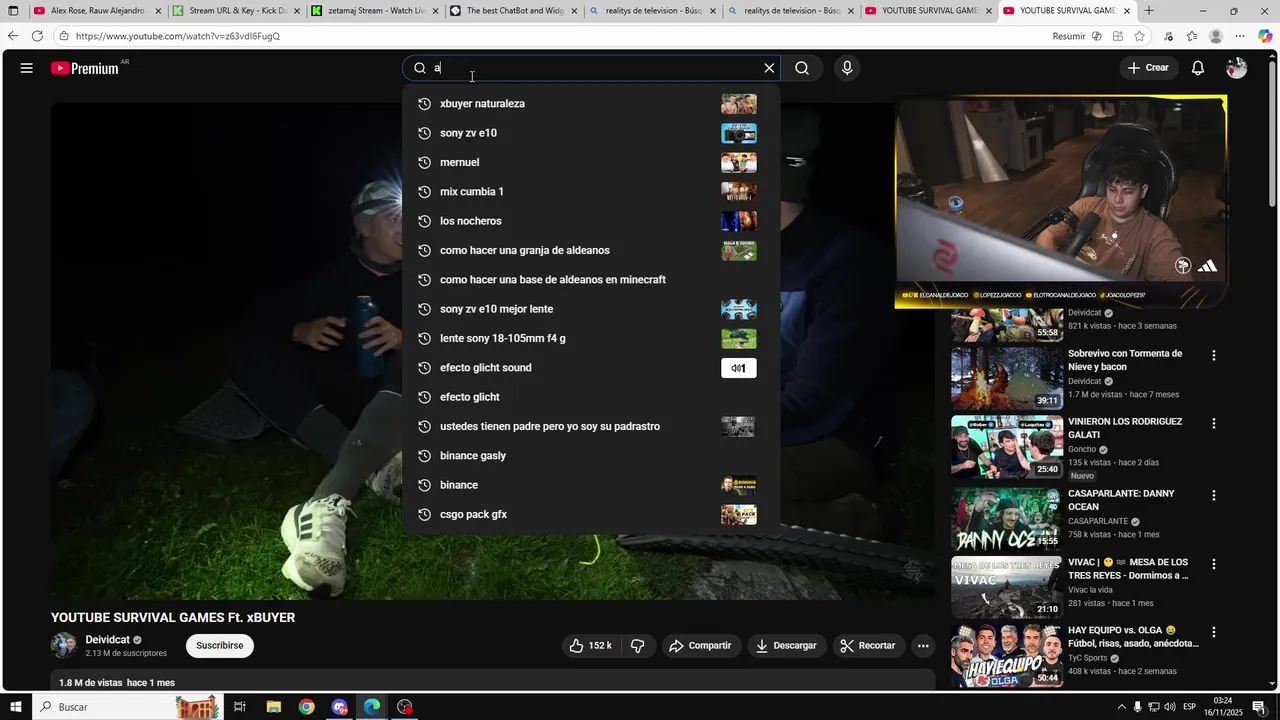Start voice search with microphone icon
The width and height of the screenshot is (1280, 720).
[x=847, y=68]
